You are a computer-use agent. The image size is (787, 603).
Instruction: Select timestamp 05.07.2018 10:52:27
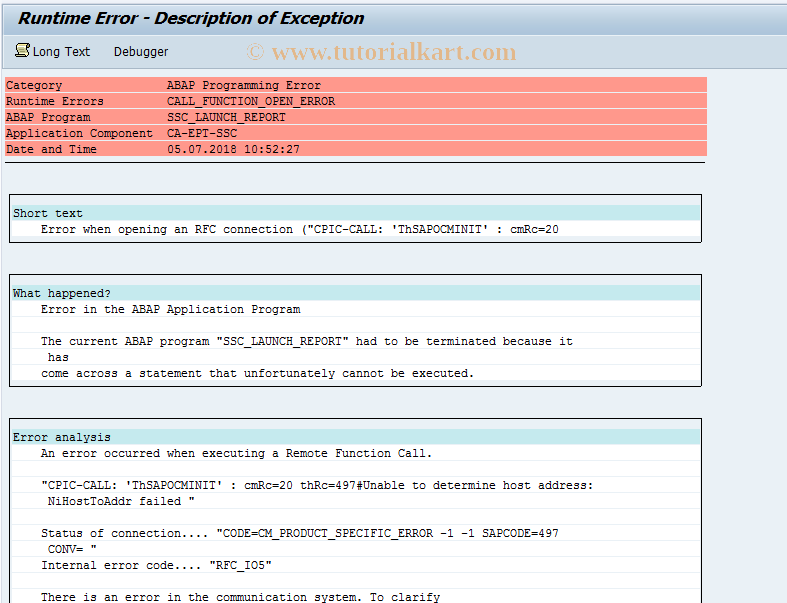point(233,150)
